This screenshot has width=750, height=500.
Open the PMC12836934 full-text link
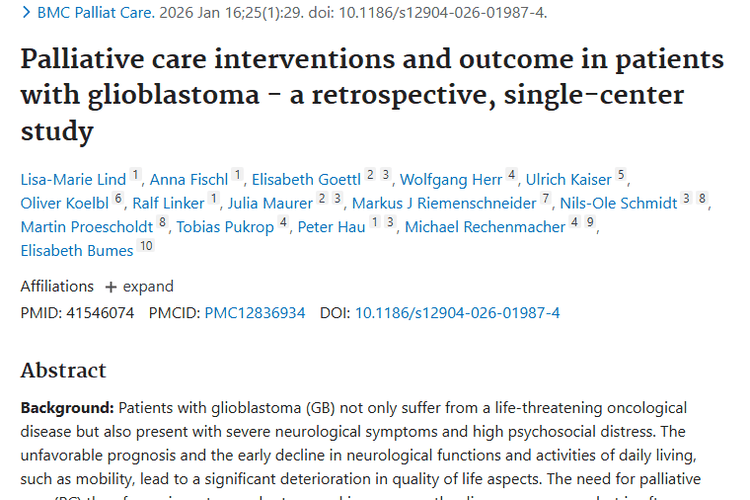[255, 313]
